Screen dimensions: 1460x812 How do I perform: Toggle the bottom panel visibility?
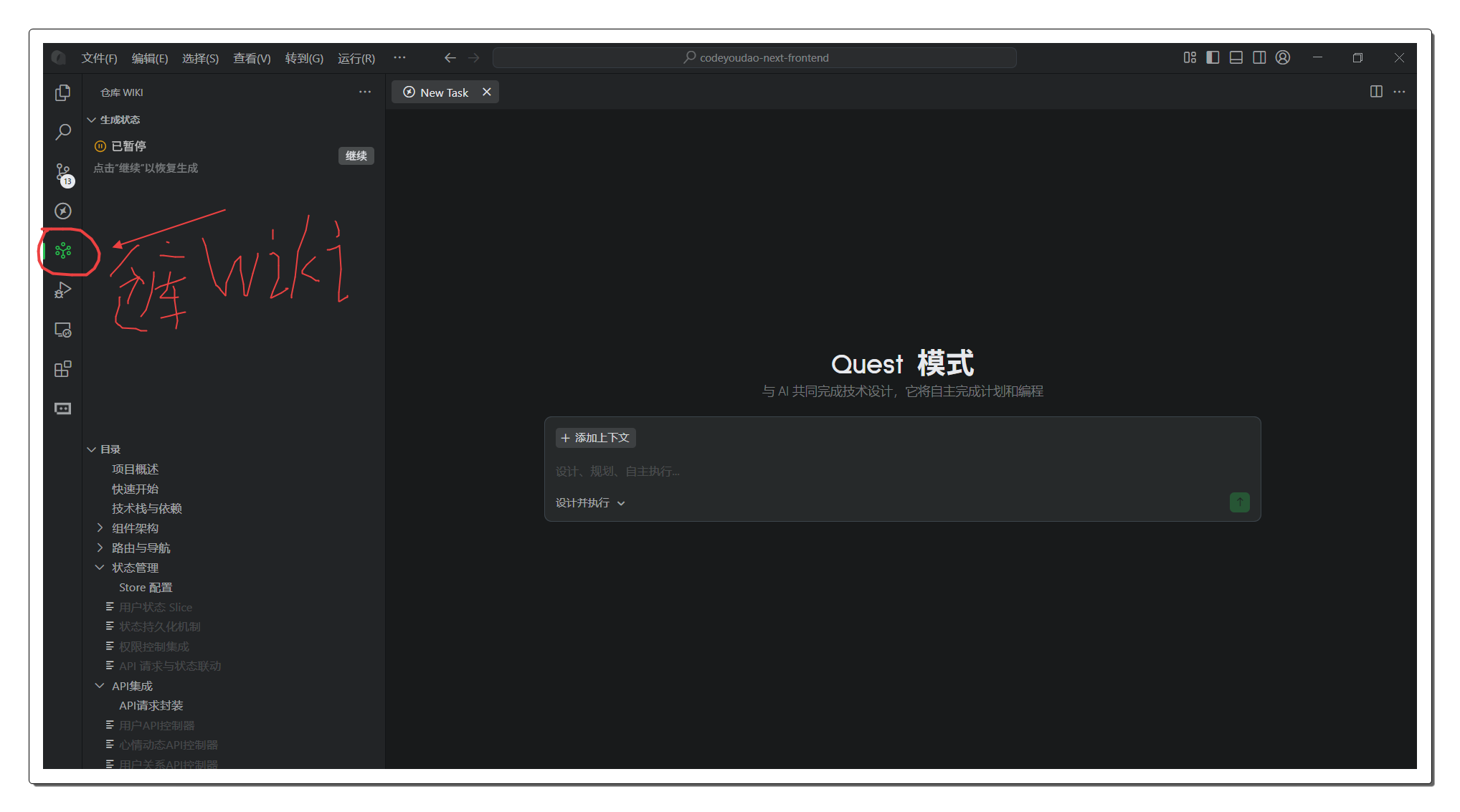pos(1236,57)
